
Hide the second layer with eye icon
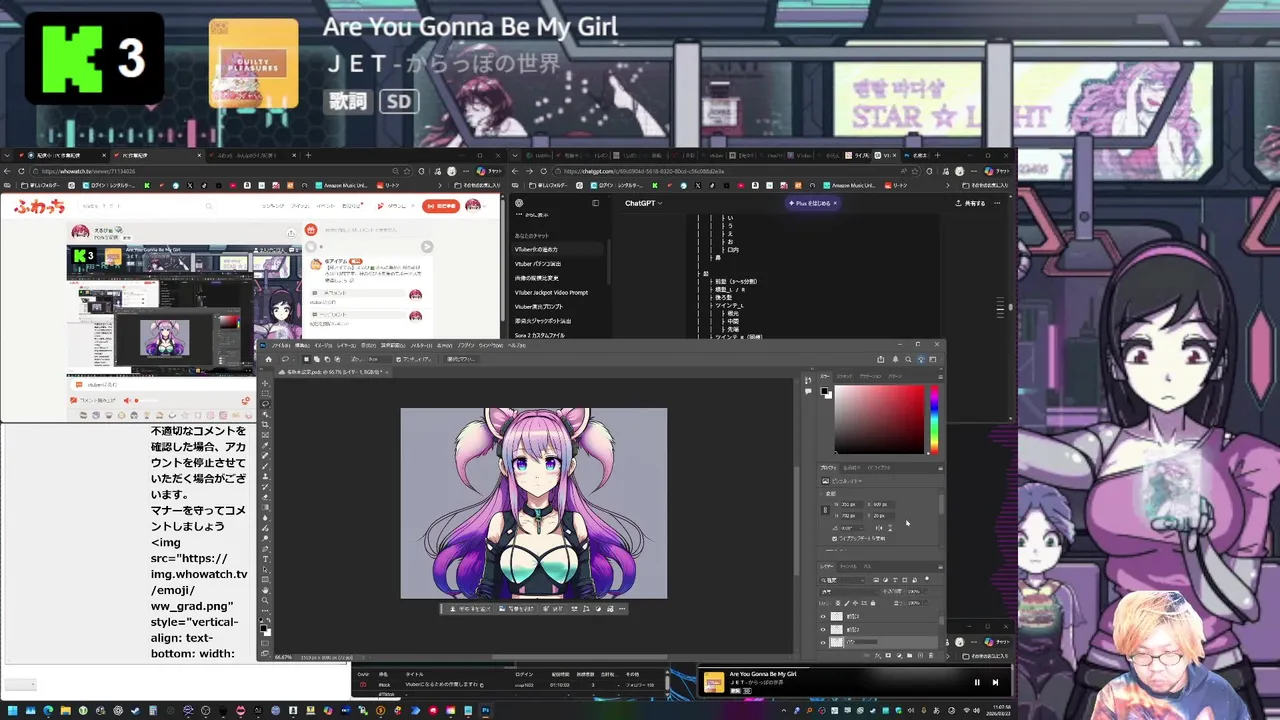(823, 629)
